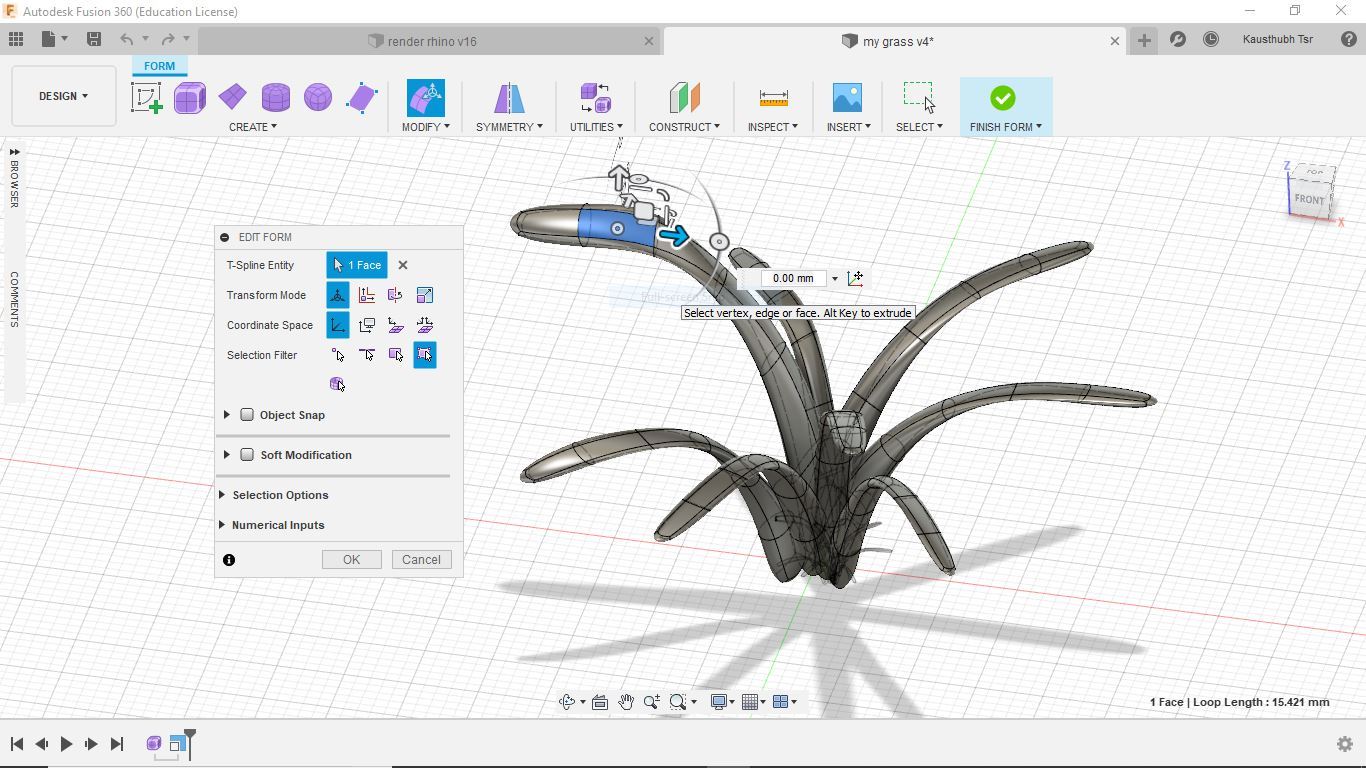The image size is (1366, 768).
Task: Expand the Numerical Inputs section
Action: (x=222, y=525)
